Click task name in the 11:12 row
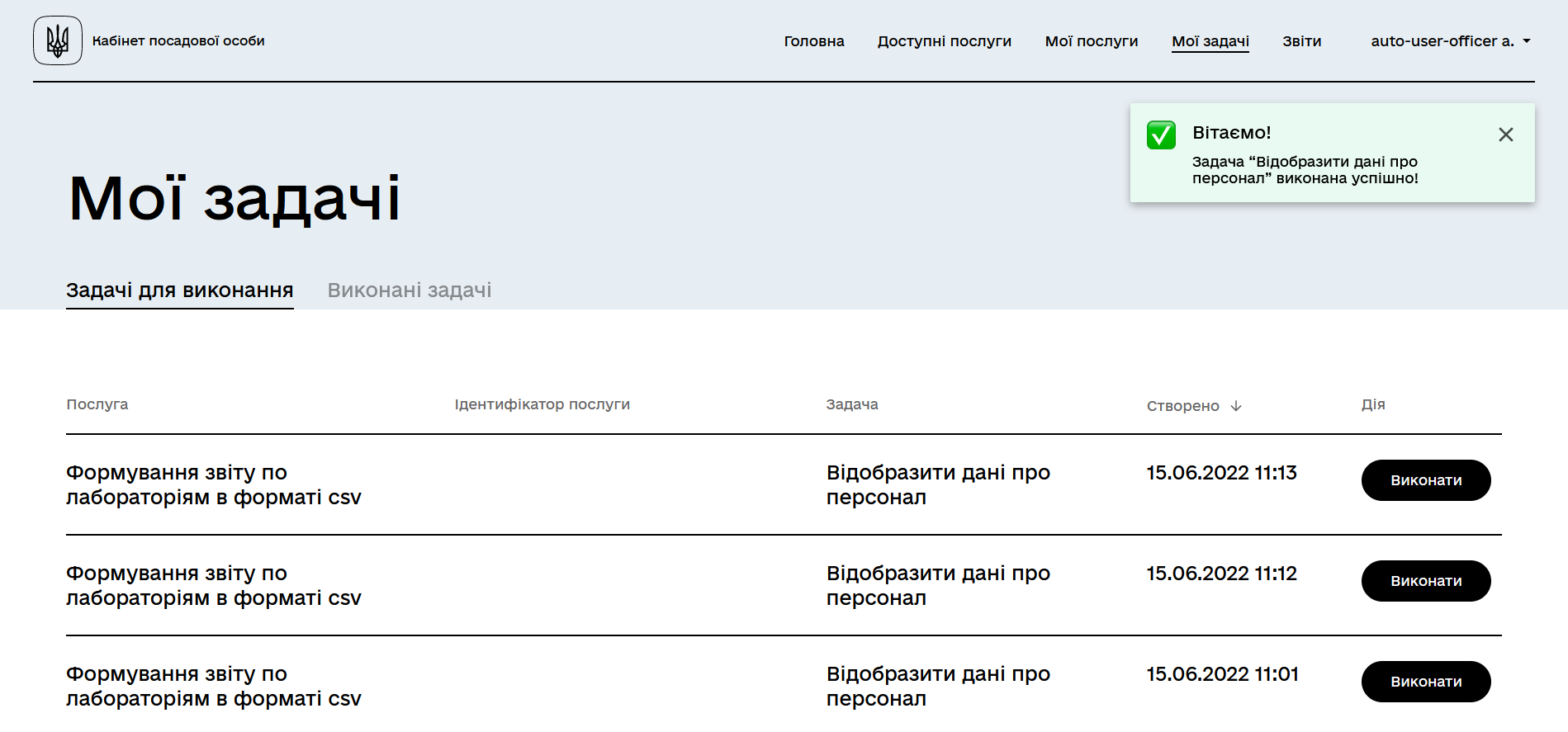 coord(938,586)
